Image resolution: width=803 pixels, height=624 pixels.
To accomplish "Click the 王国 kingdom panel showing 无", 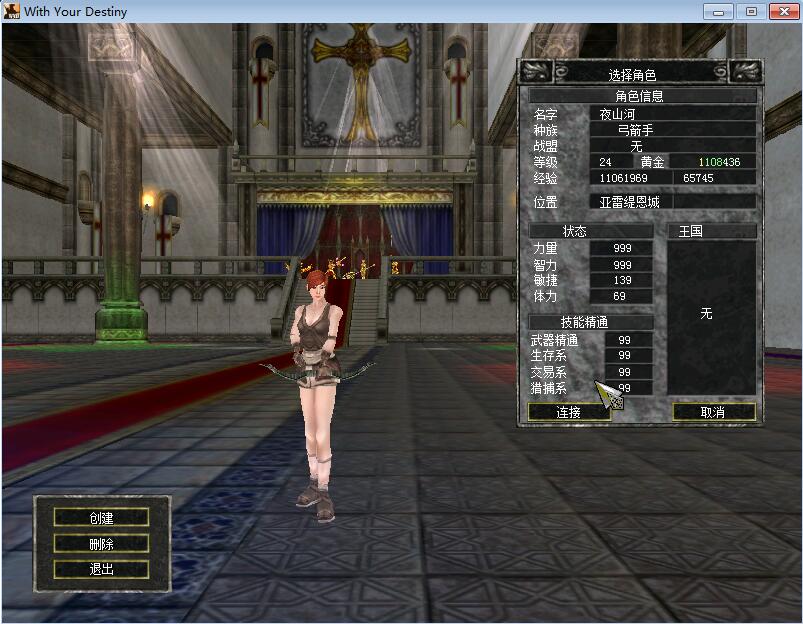I will [711, 317].
